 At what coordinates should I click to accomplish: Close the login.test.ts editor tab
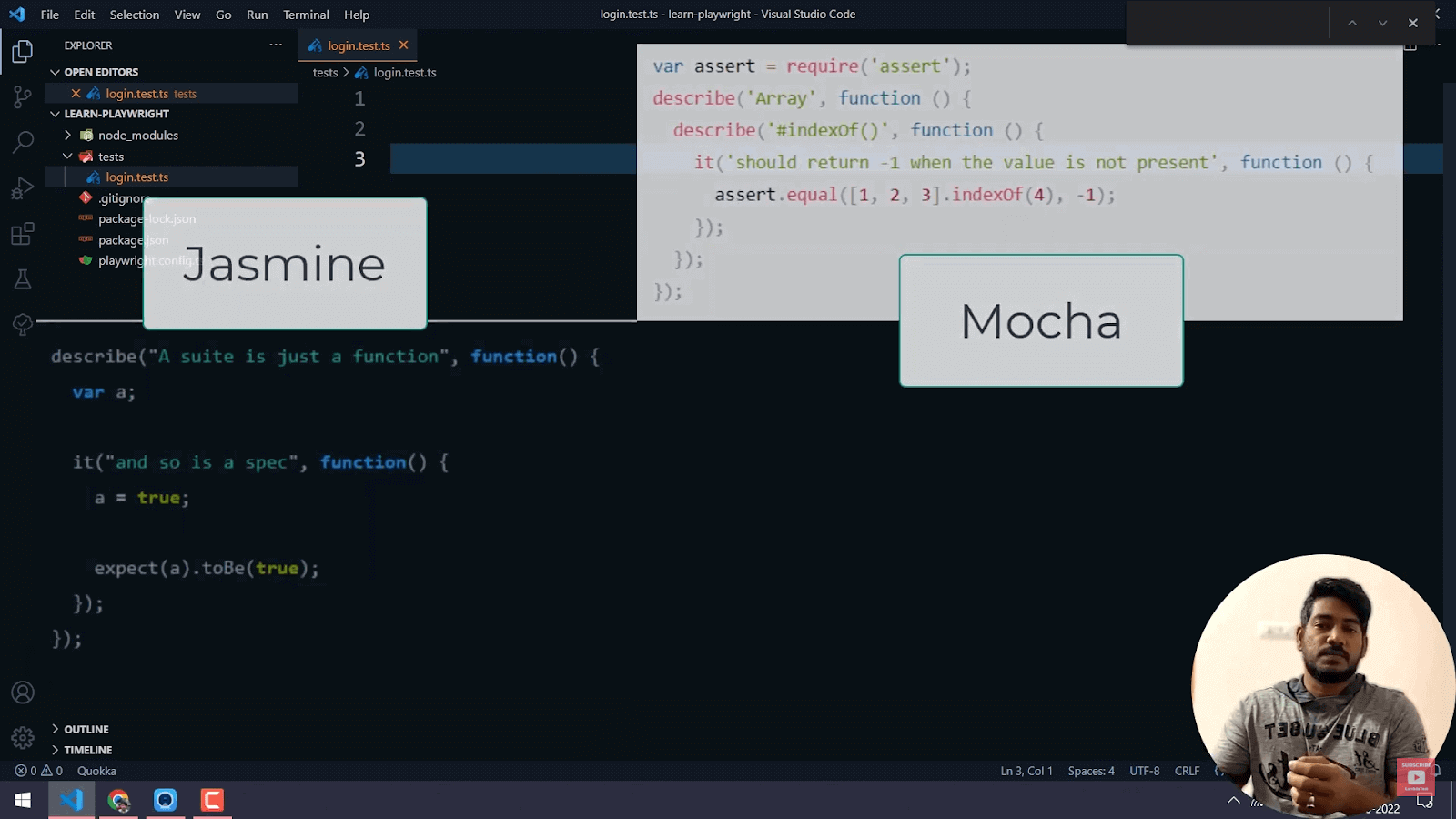tap(403, 45)
